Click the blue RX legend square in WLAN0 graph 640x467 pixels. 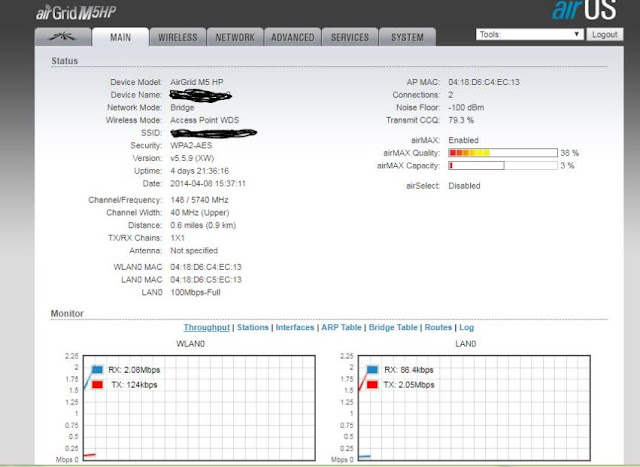coord(97,369)
